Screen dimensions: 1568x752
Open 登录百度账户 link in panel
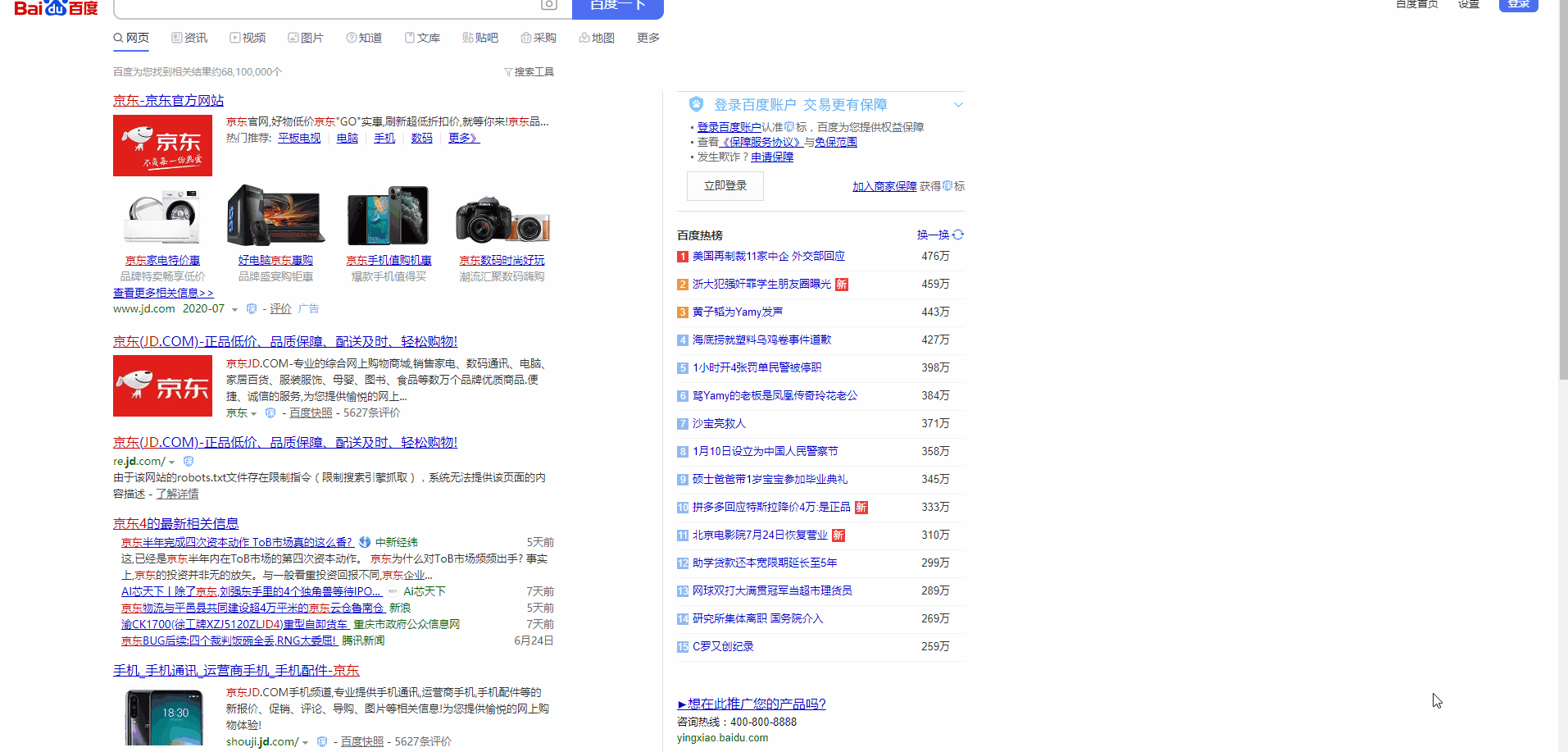click(729, 127)
